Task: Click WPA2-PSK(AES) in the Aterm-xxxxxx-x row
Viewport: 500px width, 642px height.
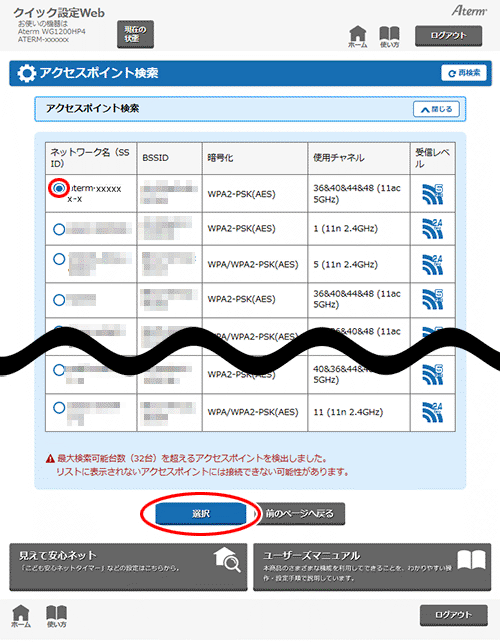Action: [x=242, y=194]
